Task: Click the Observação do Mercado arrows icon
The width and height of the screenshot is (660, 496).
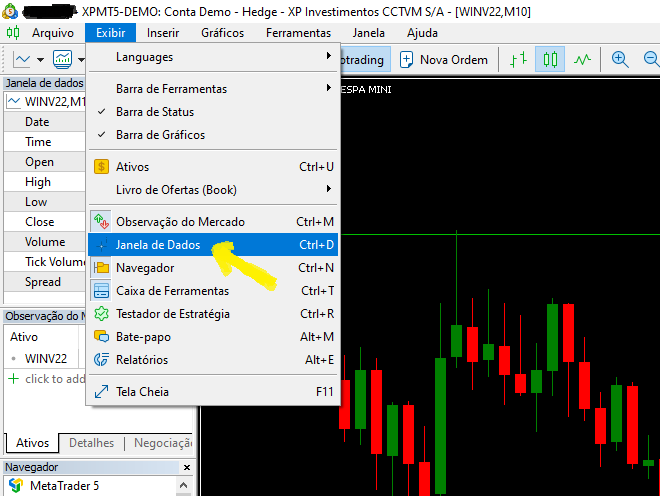Action: tap(101, 221)
